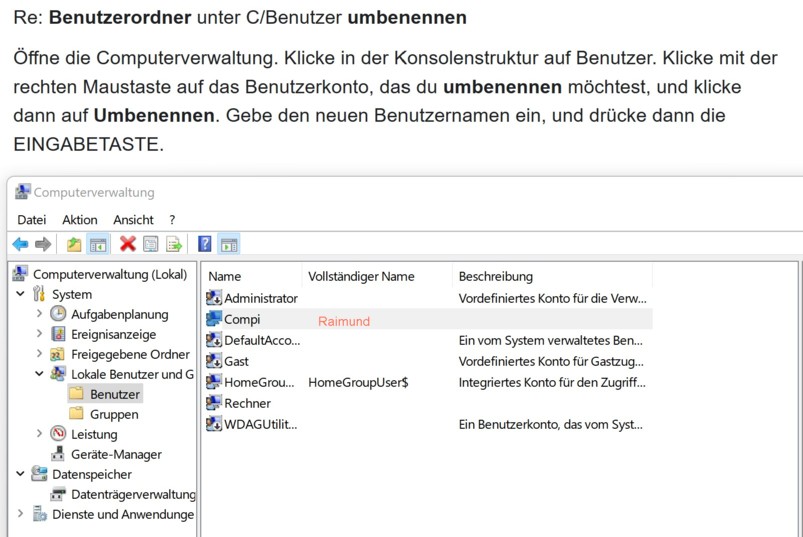Click the Geräte-Manager icon
The image size is (803, 537).
click(x=58, y=454)
